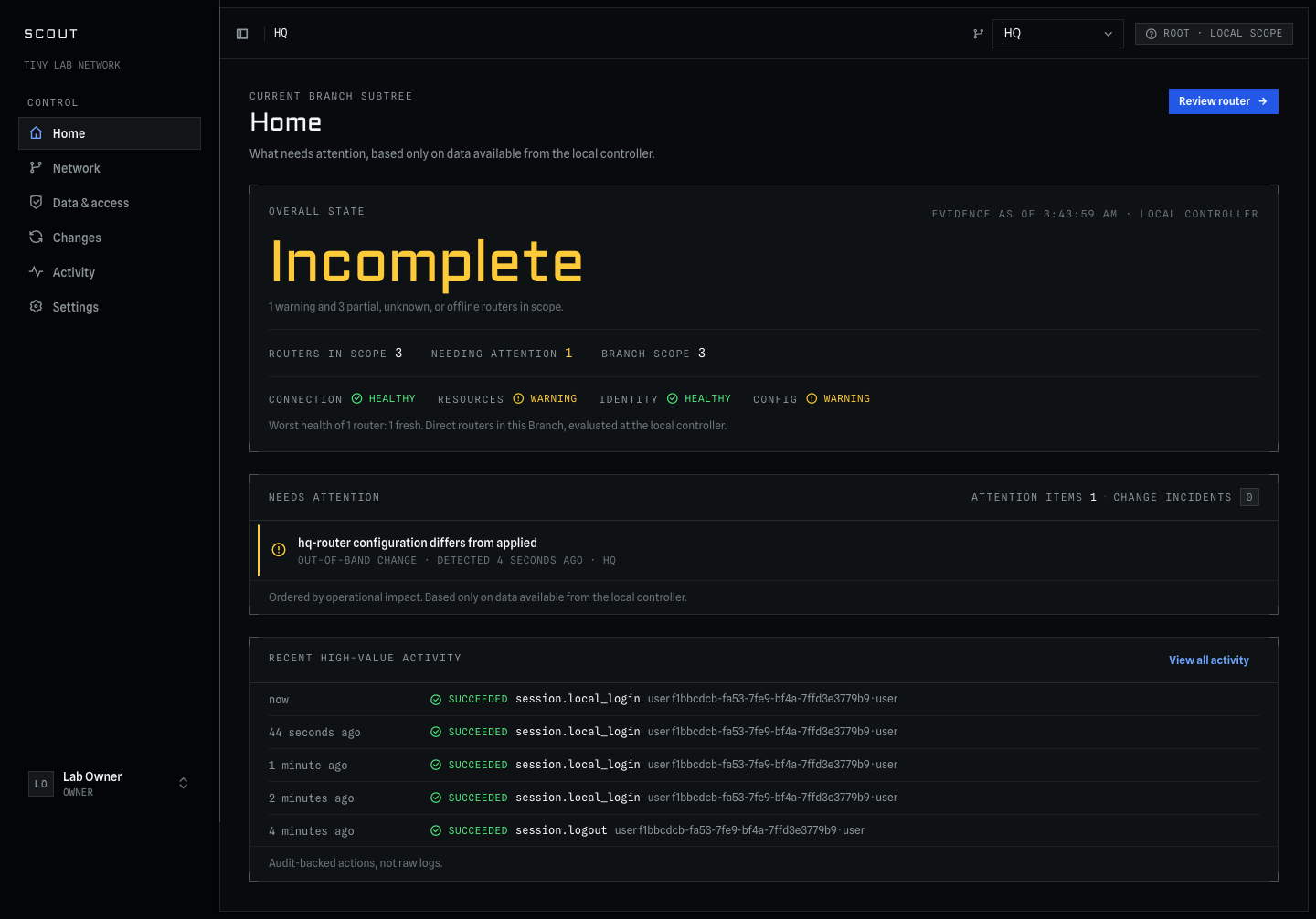Click the Config warning icon

(x=812, y=398)
